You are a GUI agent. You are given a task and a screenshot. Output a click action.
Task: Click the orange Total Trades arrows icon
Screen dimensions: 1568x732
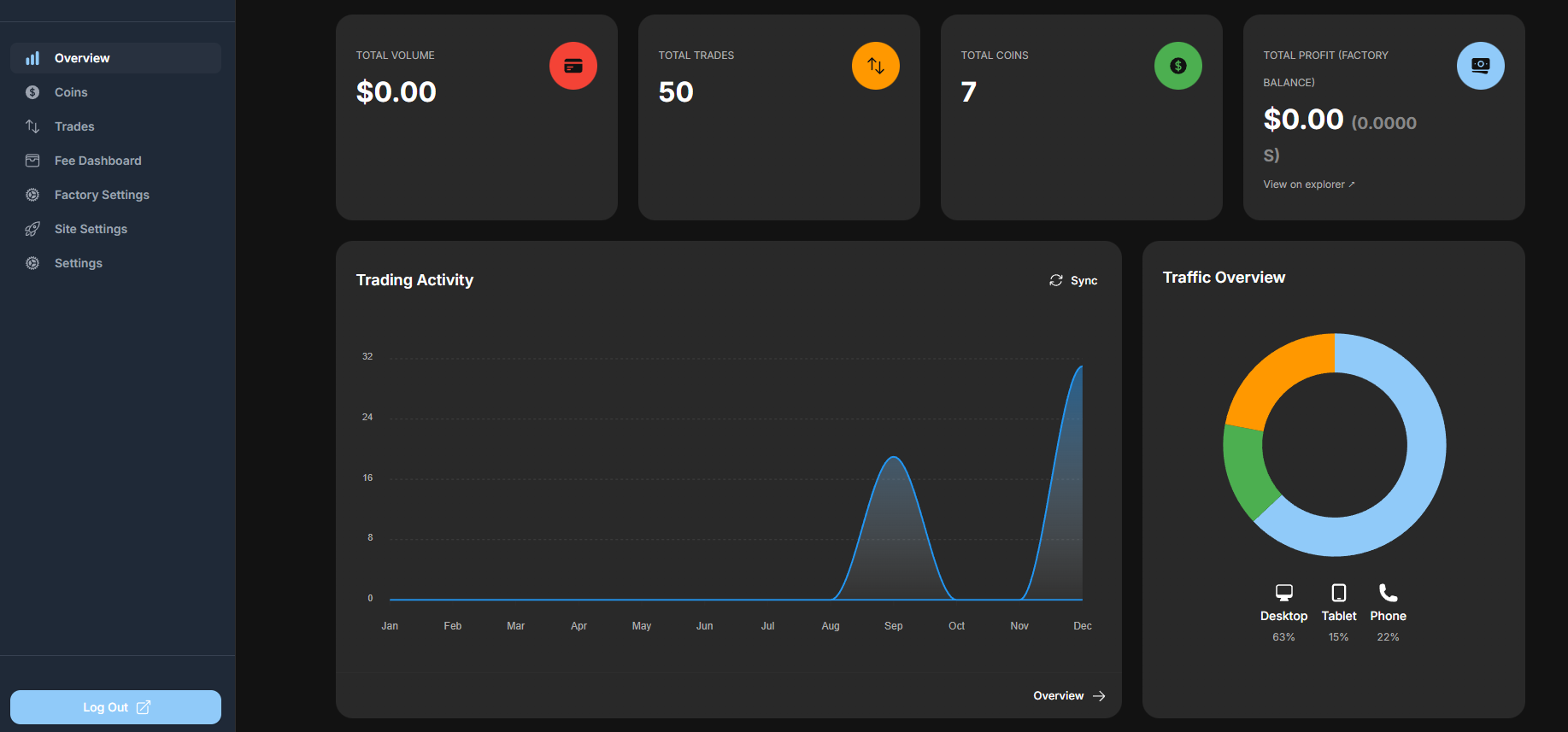876,66
